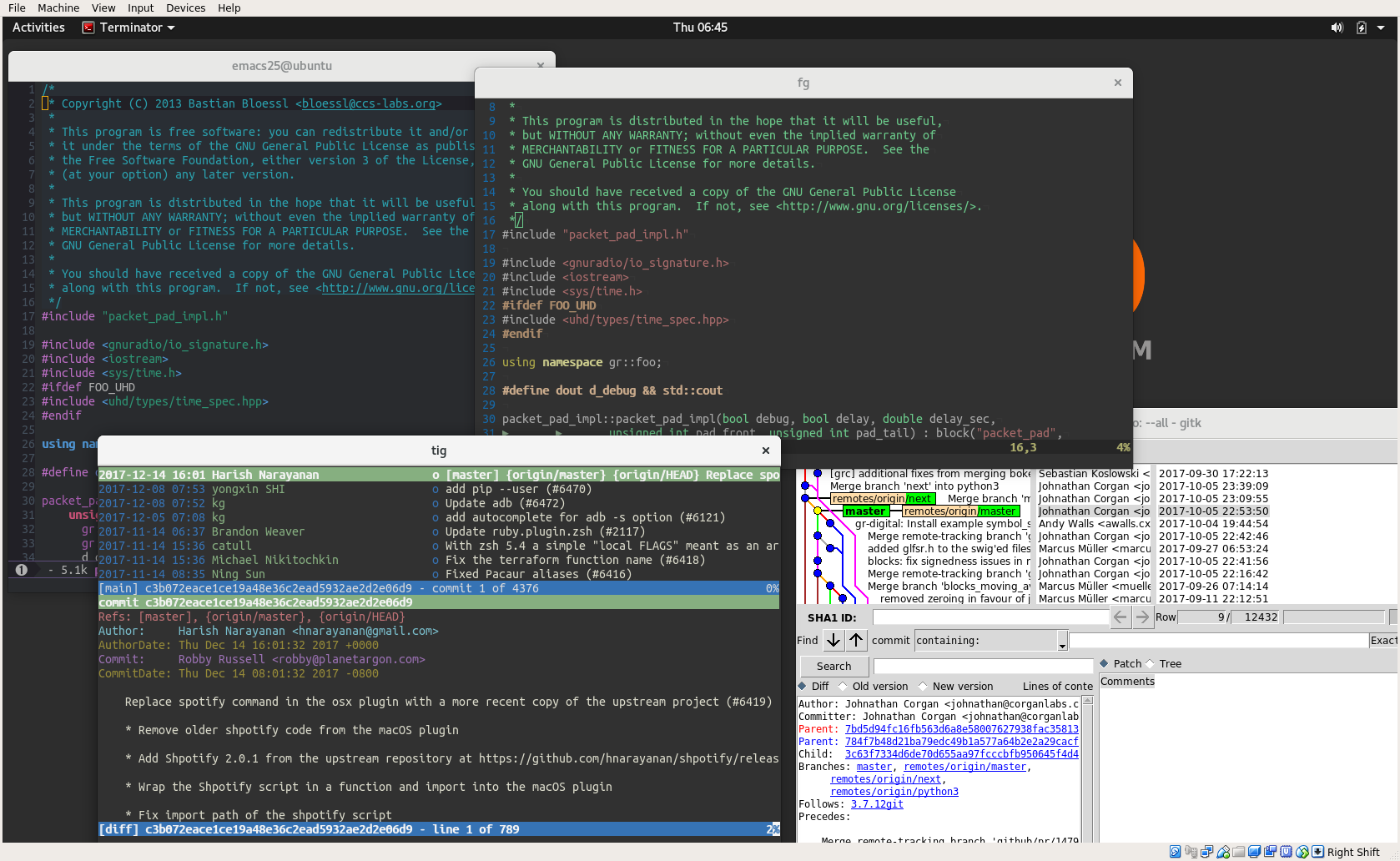Open the View menu
Screen dimensions: 1400x861
pyautogui.click(x=103, y=8)
